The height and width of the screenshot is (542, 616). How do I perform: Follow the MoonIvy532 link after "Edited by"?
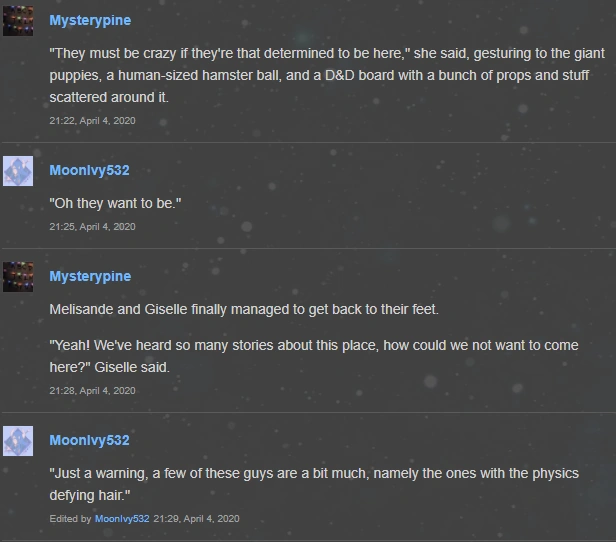(122, 519)
